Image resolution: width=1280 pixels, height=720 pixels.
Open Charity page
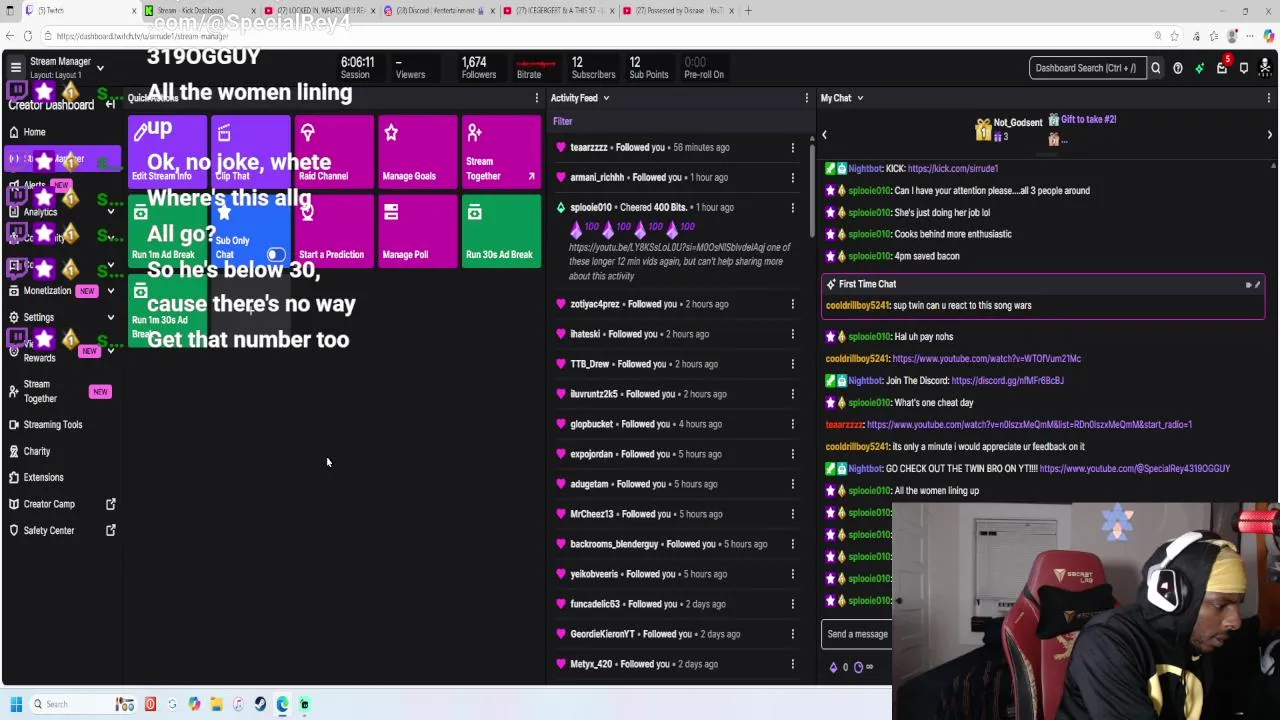click(x=62, y=451)
